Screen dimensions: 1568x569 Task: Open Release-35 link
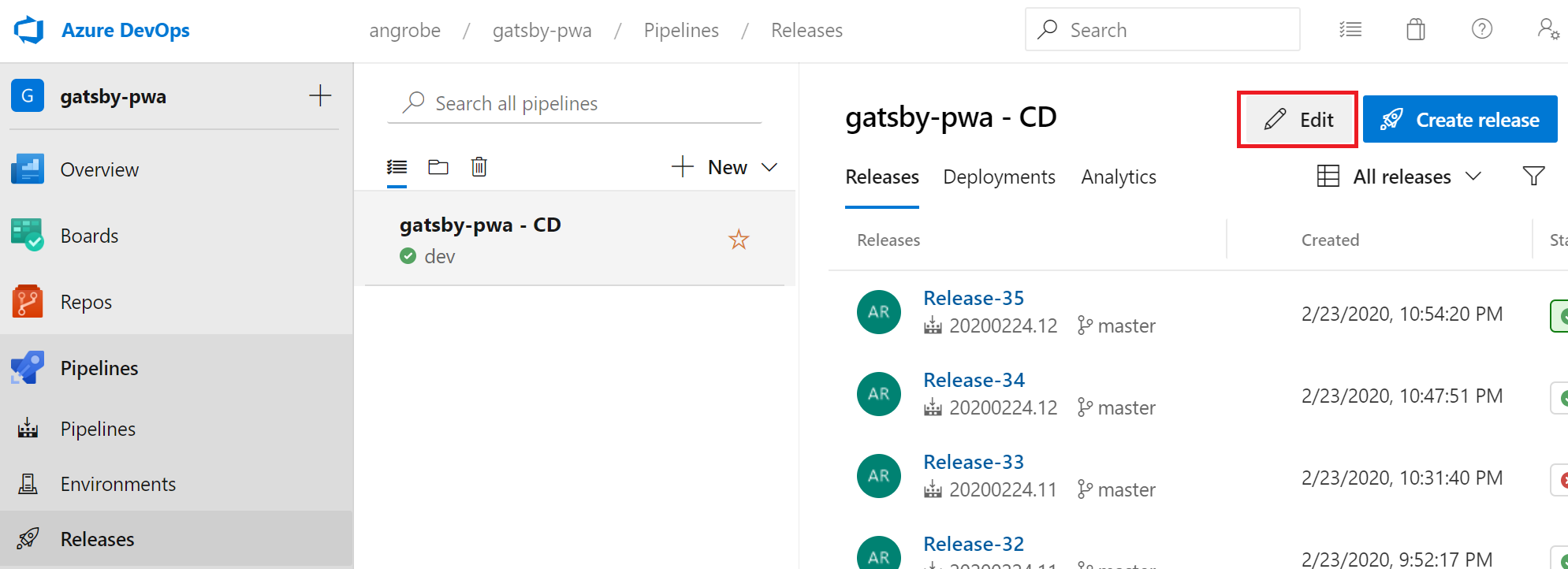pyautogui.click(x=974, y=298)
